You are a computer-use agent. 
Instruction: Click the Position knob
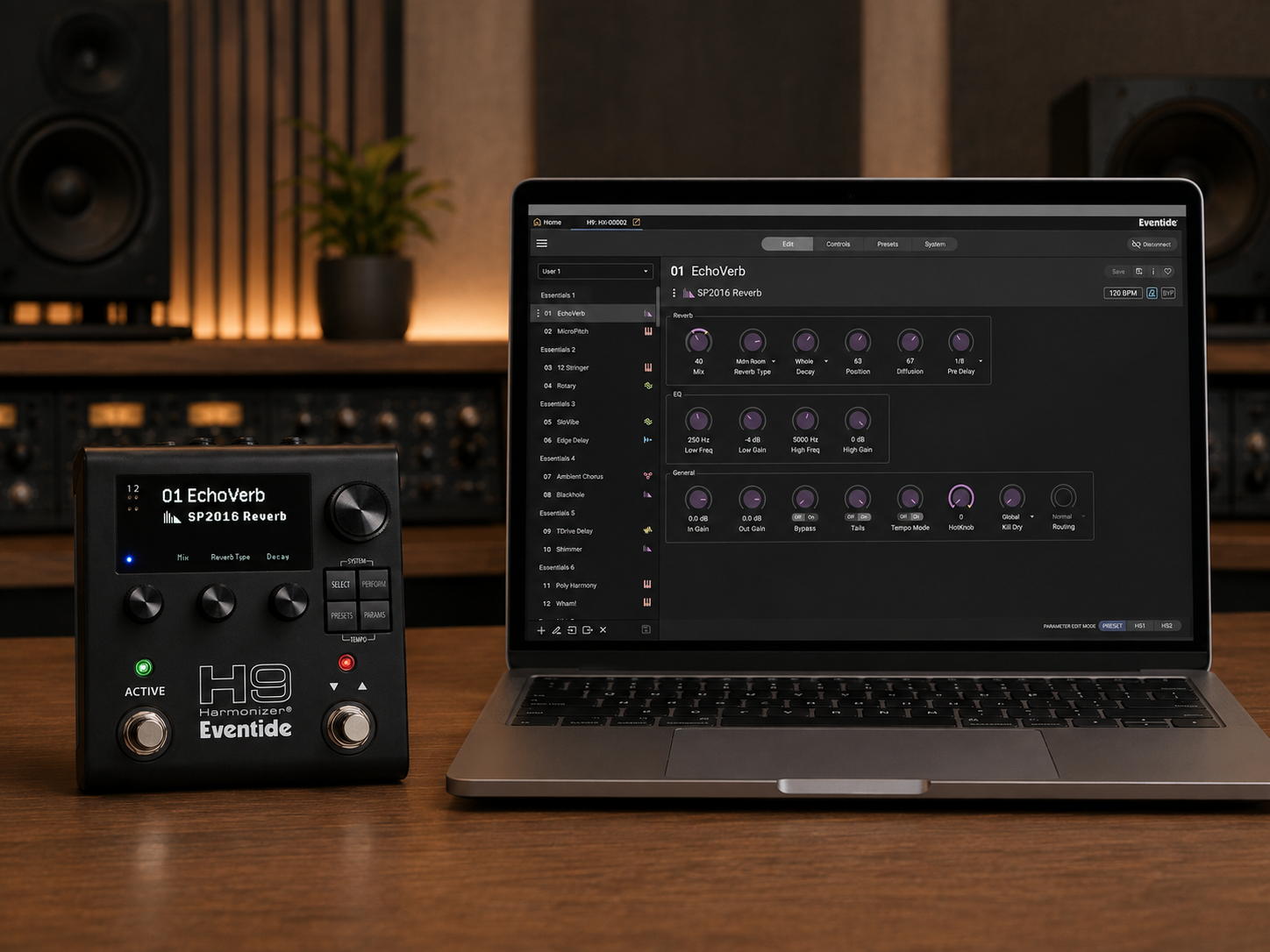858,341
